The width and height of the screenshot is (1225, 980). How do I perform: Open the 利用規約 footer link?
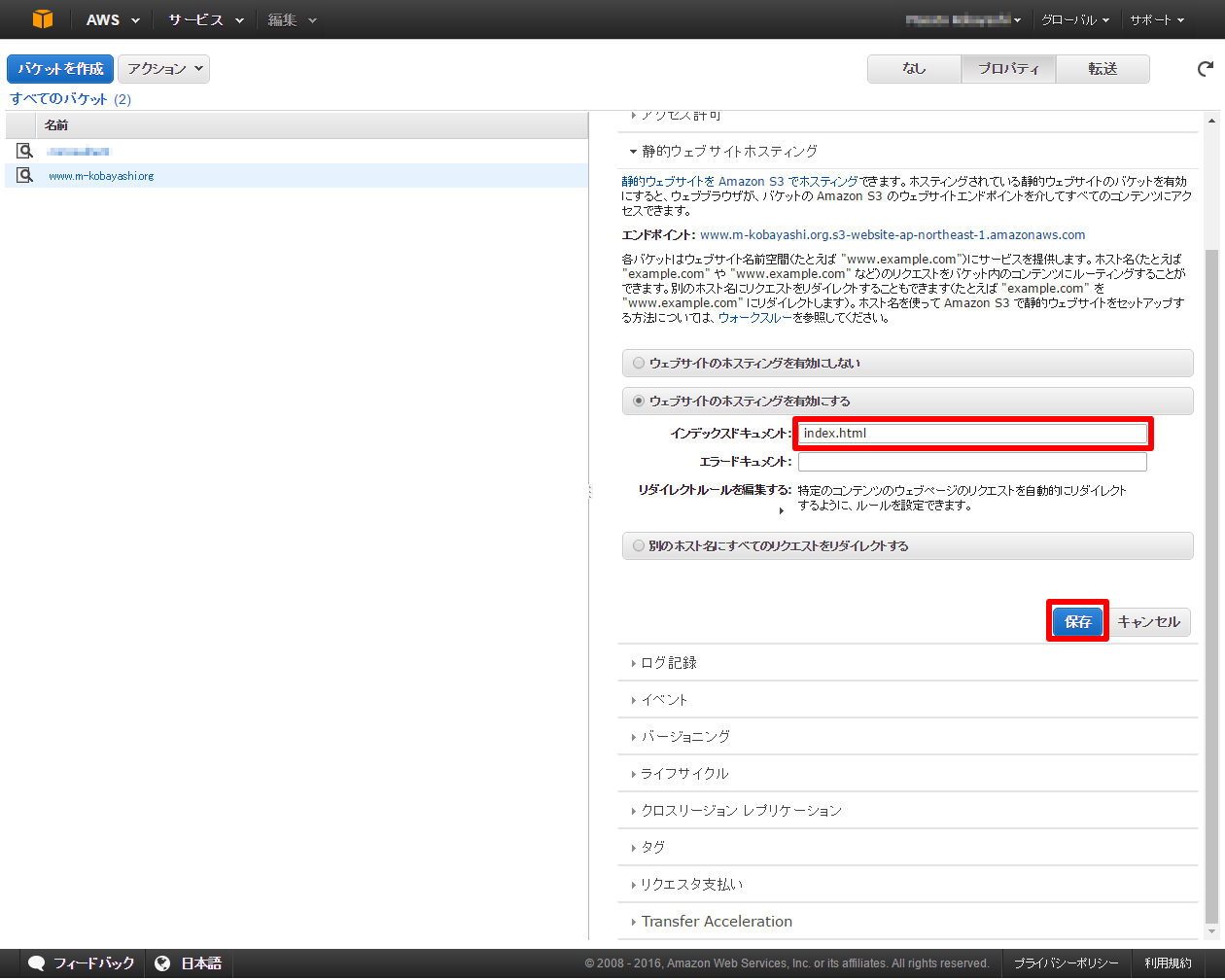(x=1168, y=963)
